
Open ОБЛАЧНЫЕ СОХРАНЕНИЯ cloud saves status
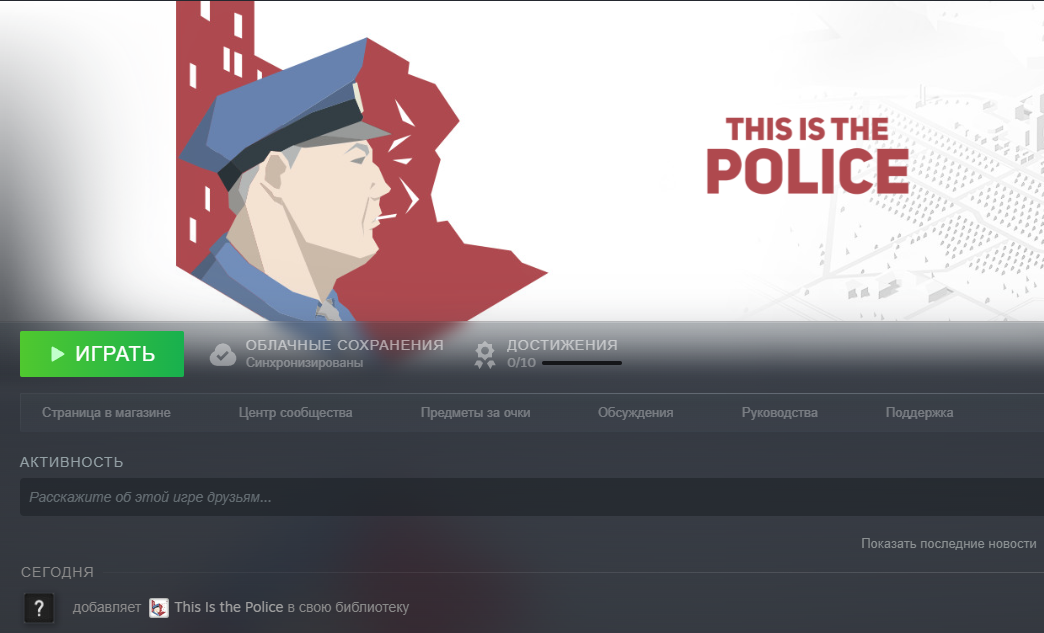(x=344, y=345)
